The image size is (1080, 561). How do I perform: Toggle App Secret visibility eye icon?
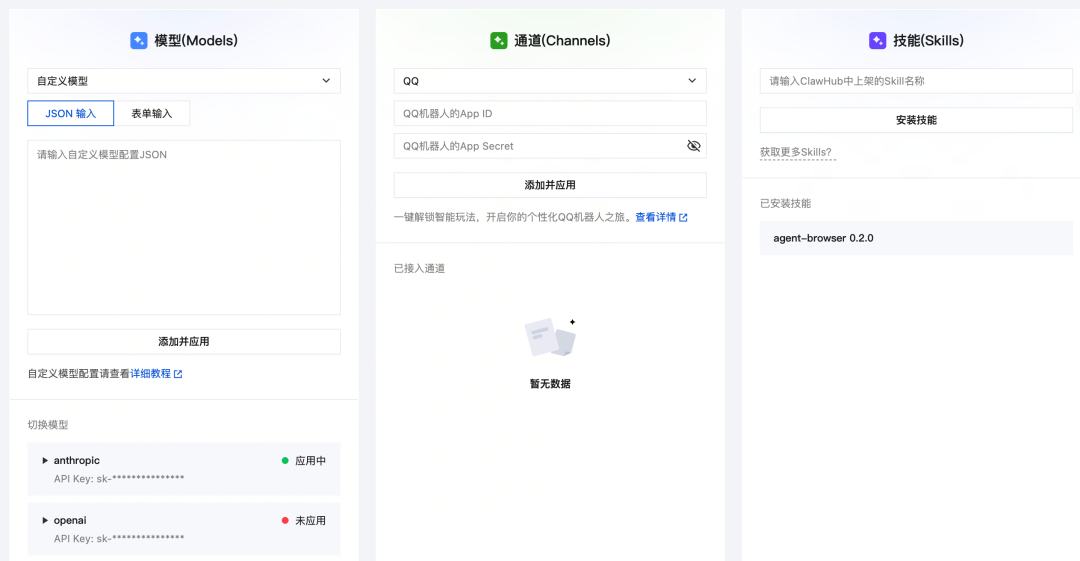tap(694, 146)
